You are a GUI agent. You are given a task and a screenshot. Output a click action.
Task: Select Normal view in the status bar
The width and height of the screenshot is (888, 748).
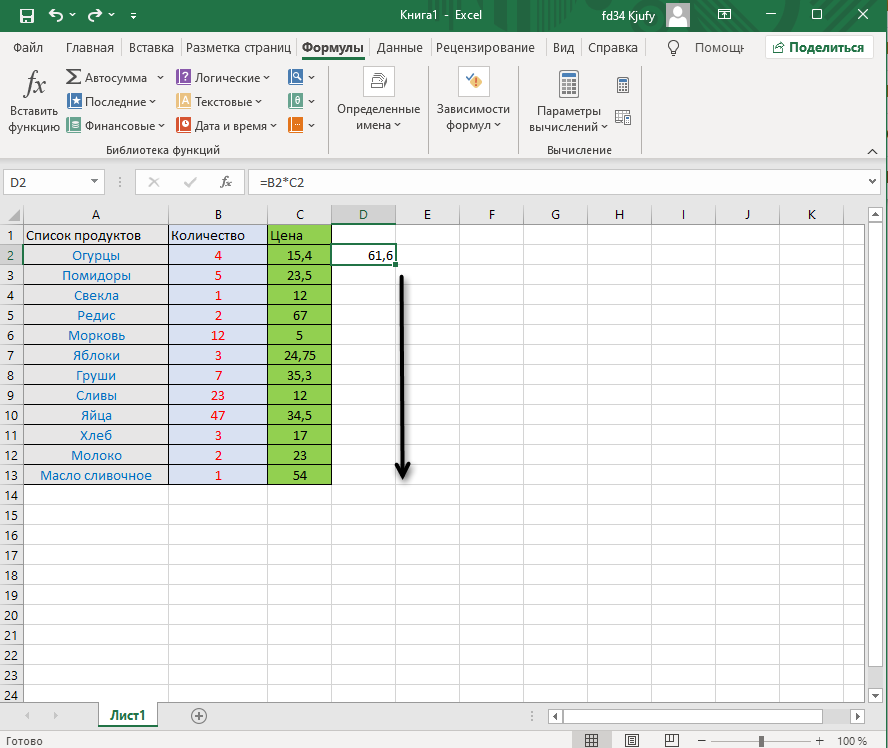point(592,740)
